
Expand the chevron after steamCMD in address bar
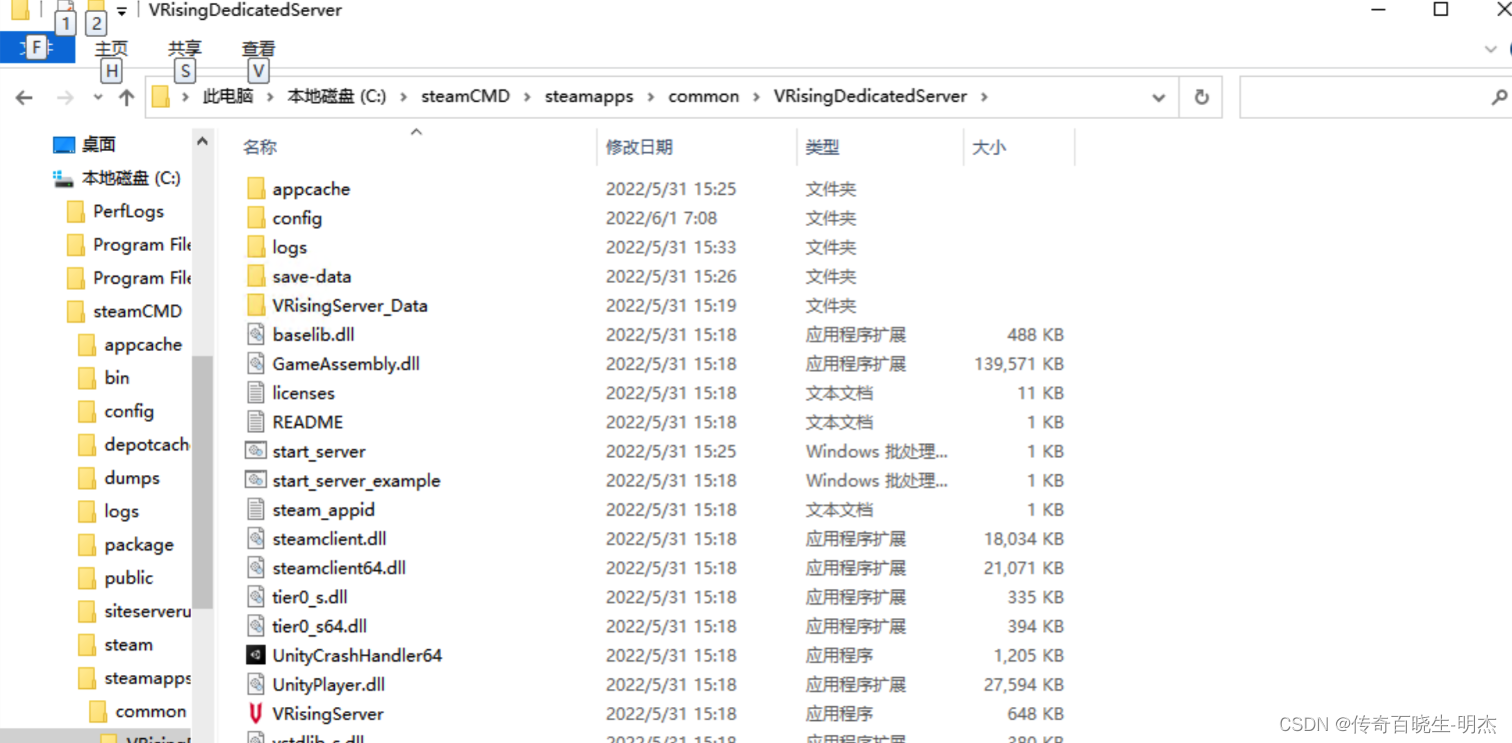[x=527, y=97]
